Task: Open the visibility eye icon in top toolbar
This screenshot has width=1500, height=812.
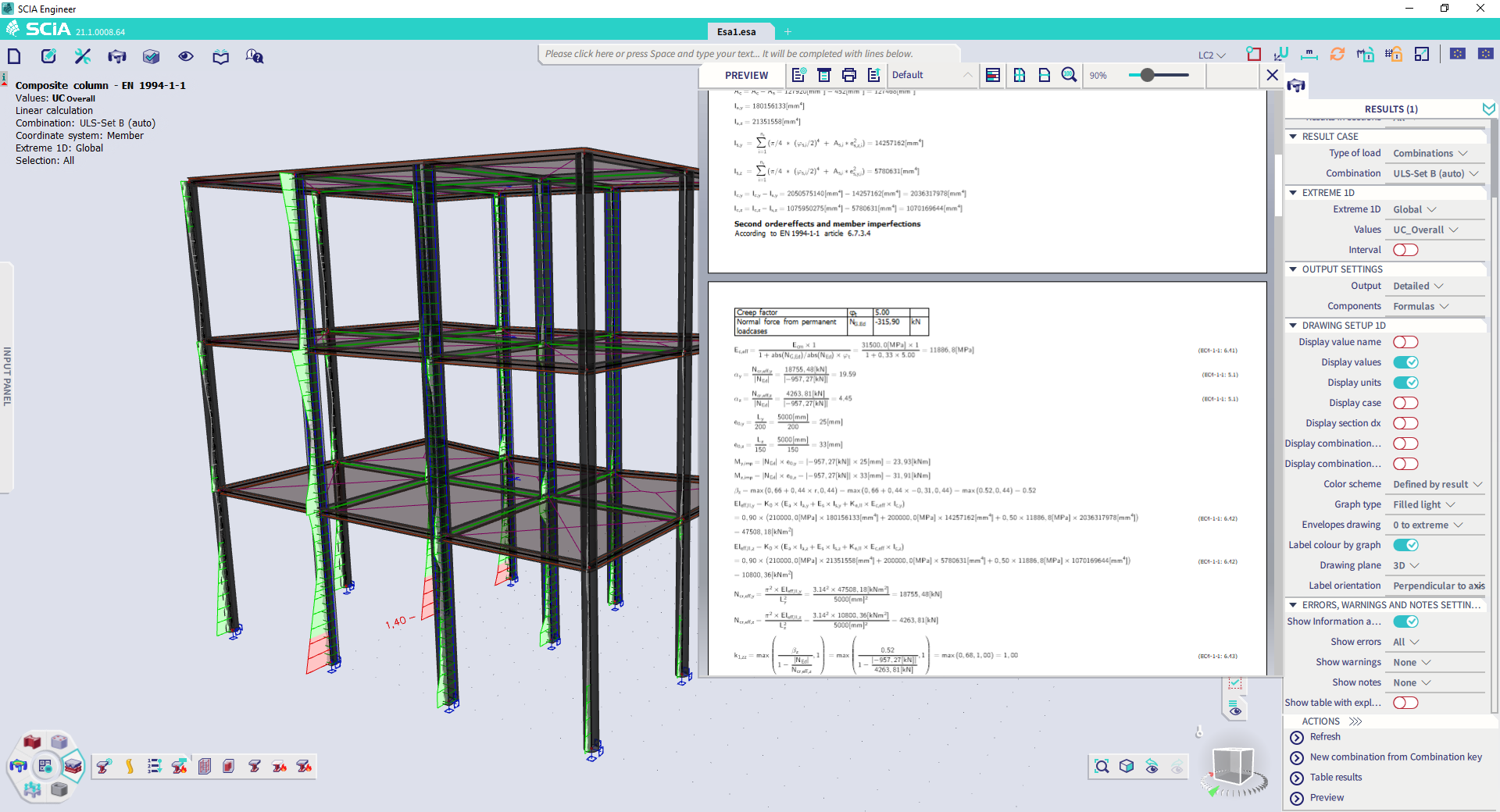Action: point(186,56)
